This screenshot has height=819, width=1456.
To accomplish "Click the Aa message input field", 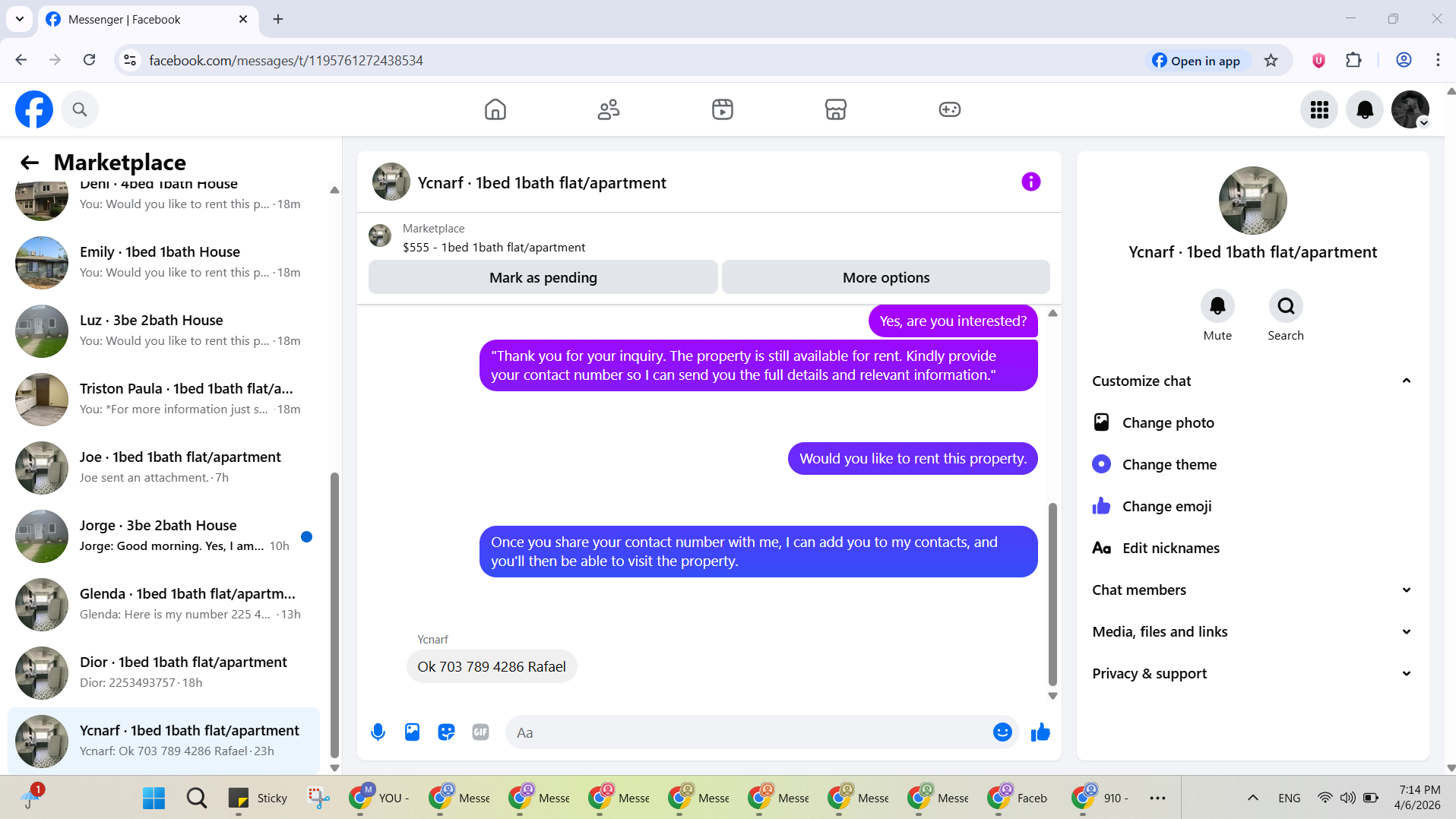I will [749, 732].
